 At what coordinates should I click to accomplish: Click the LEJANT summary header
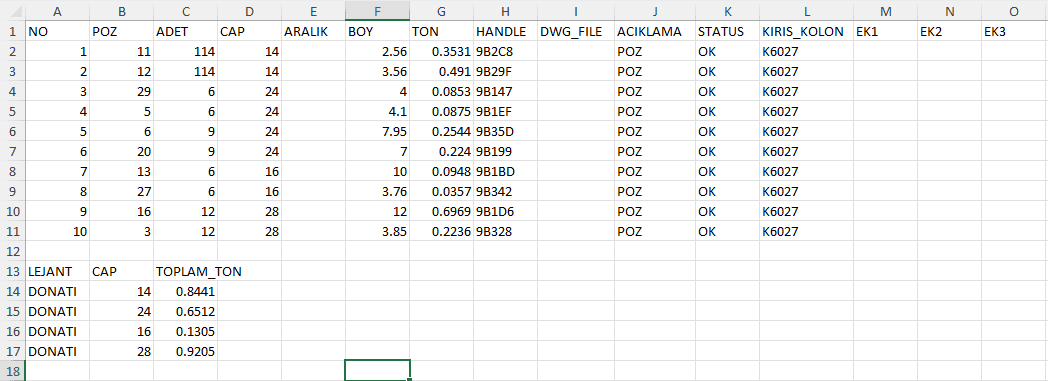coord(57,272)
